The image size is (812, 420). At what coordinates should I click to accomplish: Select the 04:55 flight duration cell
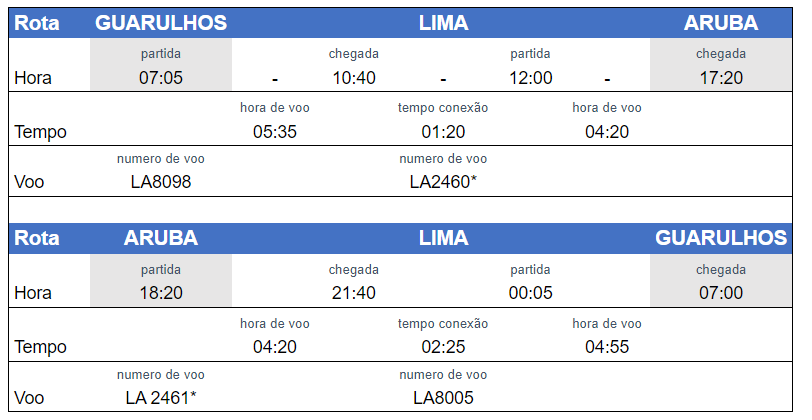coord(607,347)
